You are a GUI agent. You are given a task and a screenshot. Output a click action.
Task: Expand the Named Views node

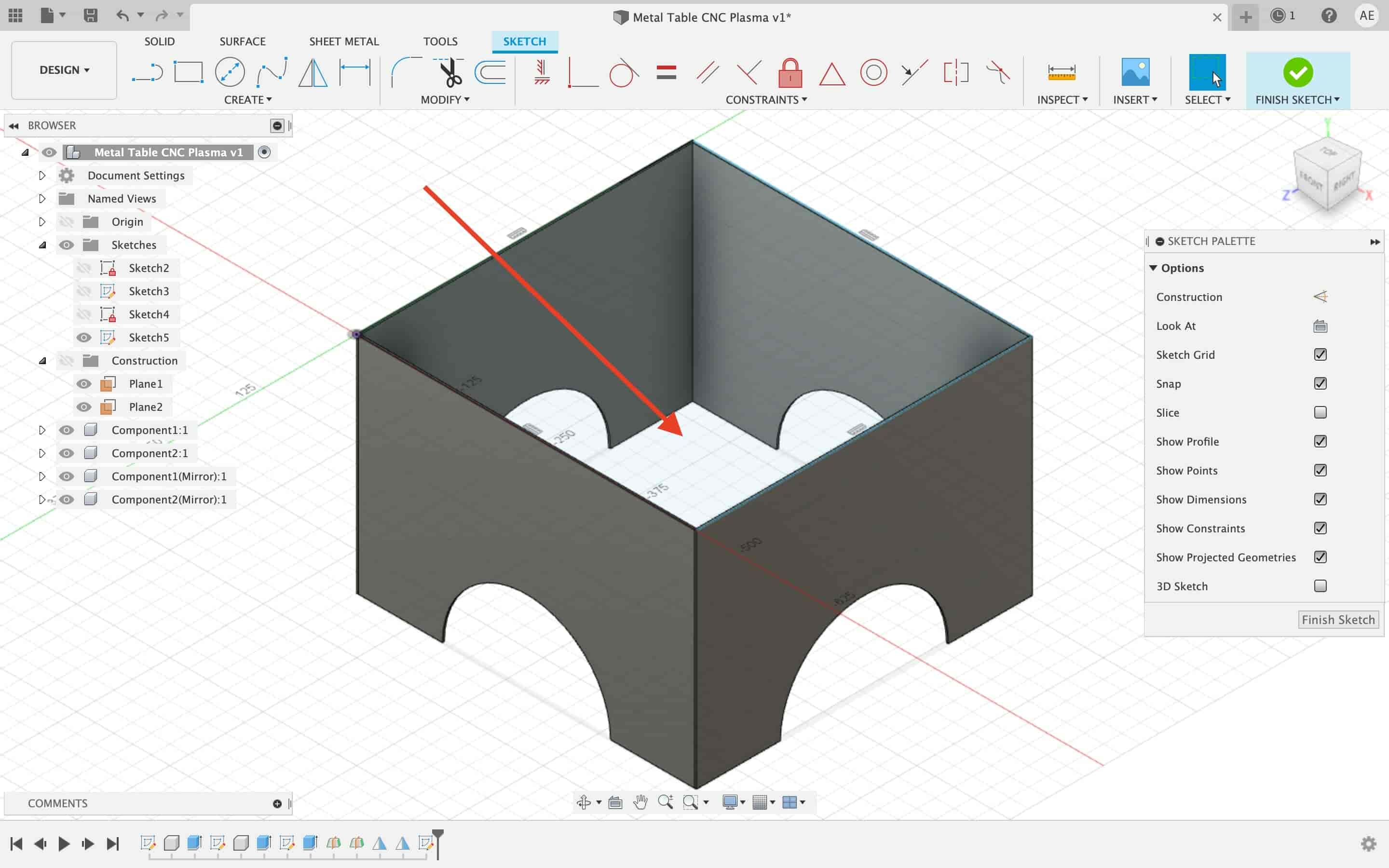(42, 199)
